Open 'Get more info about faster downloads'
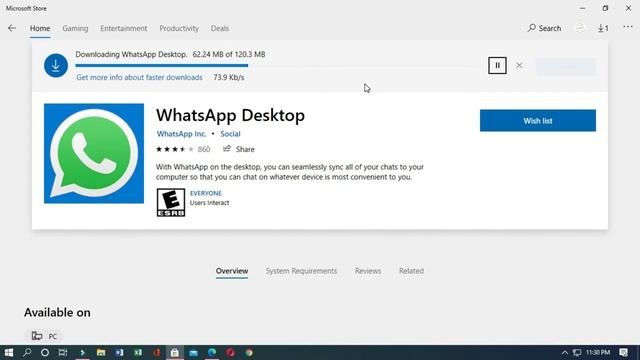Image resolution: width=640 pixels, height=360 pixels. [139, 77]
